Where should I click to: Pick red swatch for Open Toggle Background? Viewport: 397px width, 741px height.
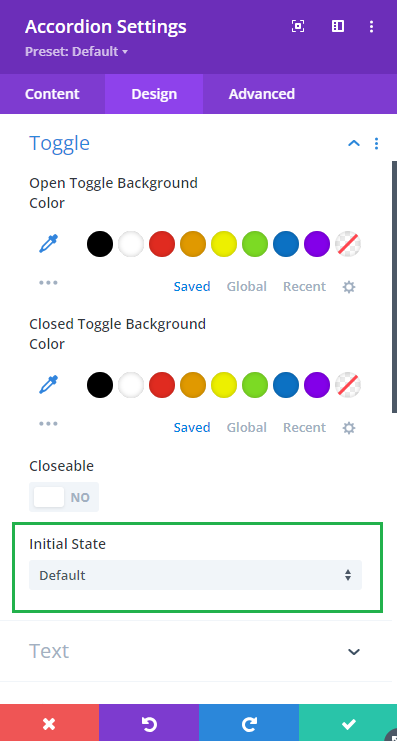click(162, 244)
